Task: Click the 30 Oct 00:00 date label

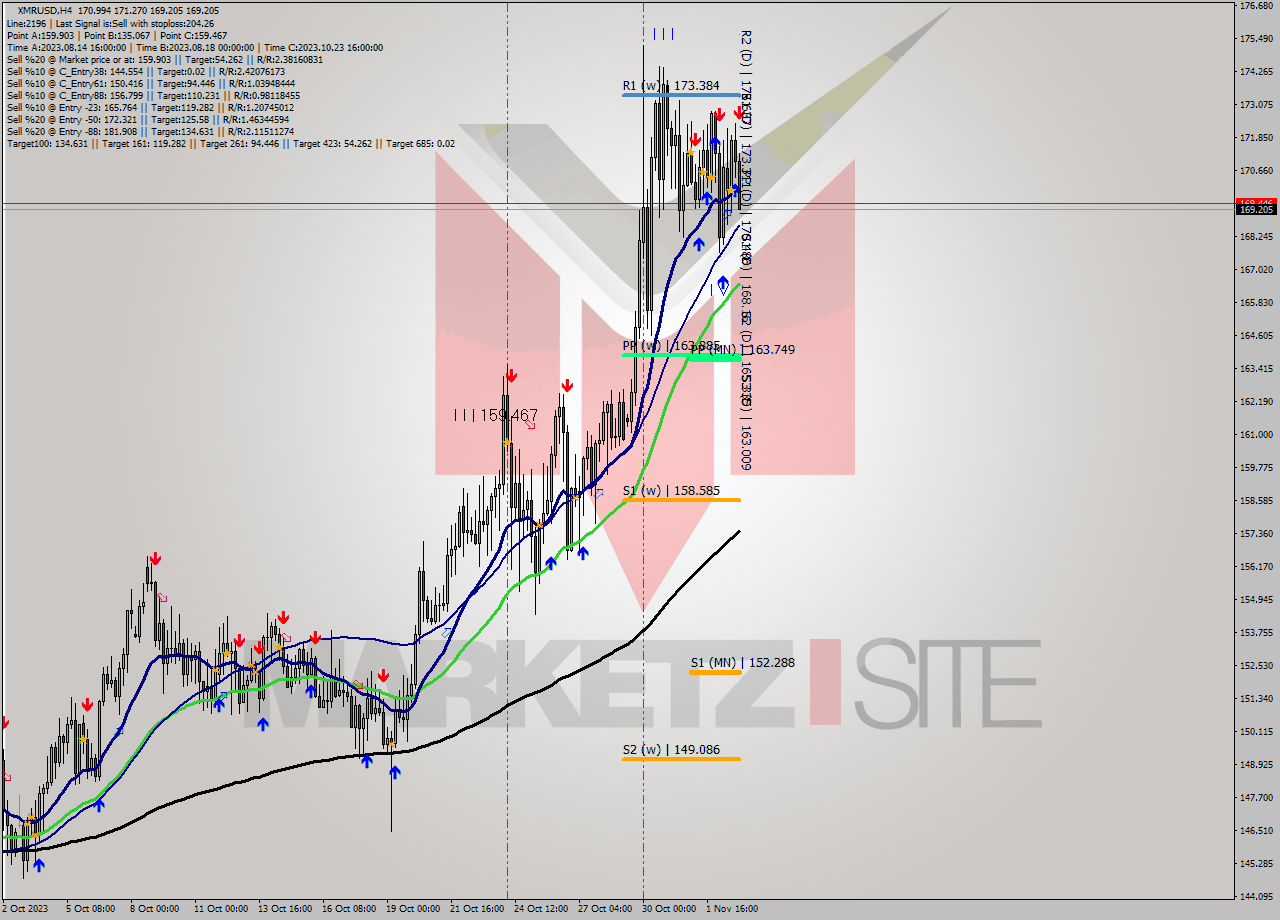Action: pos(669,909)
